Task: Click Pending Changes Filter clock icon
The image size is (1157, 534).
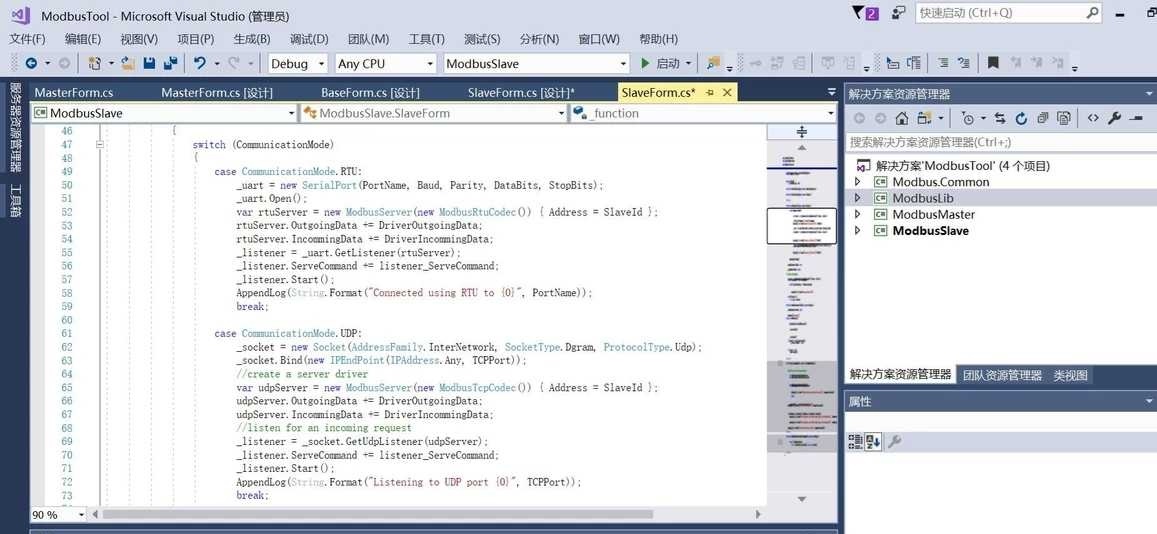Action: tap(968, 118)
